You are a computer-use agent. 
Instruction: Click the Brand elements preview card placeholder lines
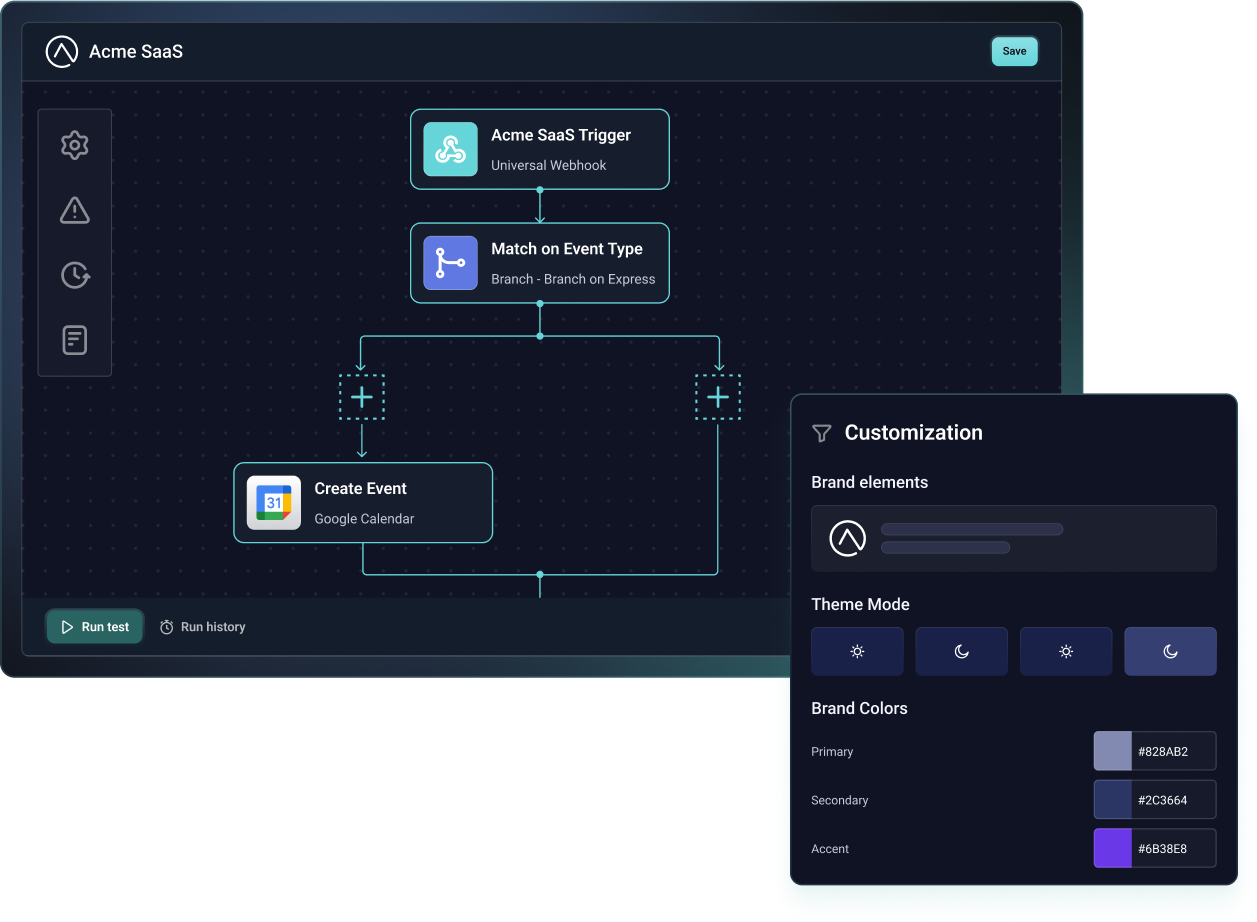coord(971,538)
